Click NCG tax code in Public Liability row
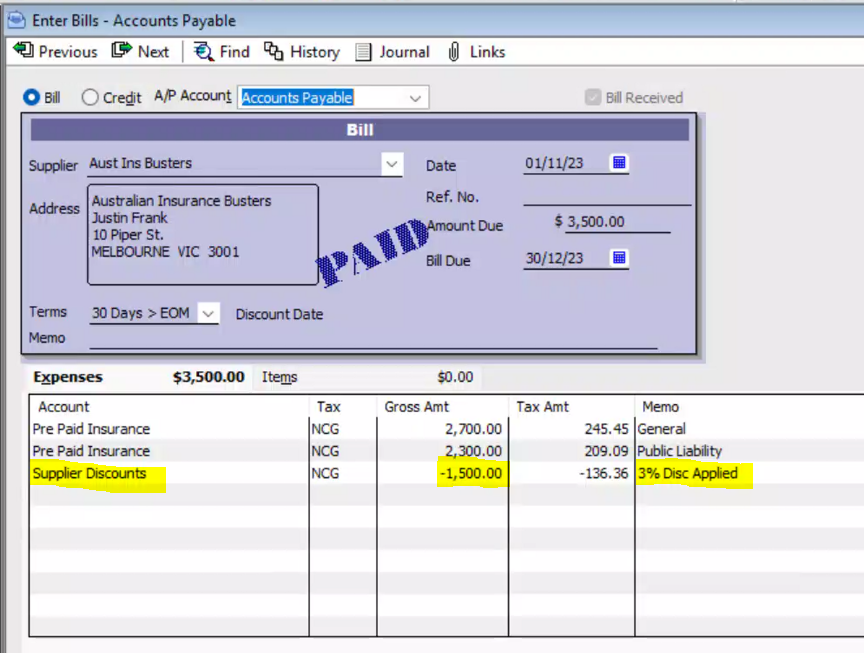The image size is (864, 653). pyautogui.click(x=325, y=451)
